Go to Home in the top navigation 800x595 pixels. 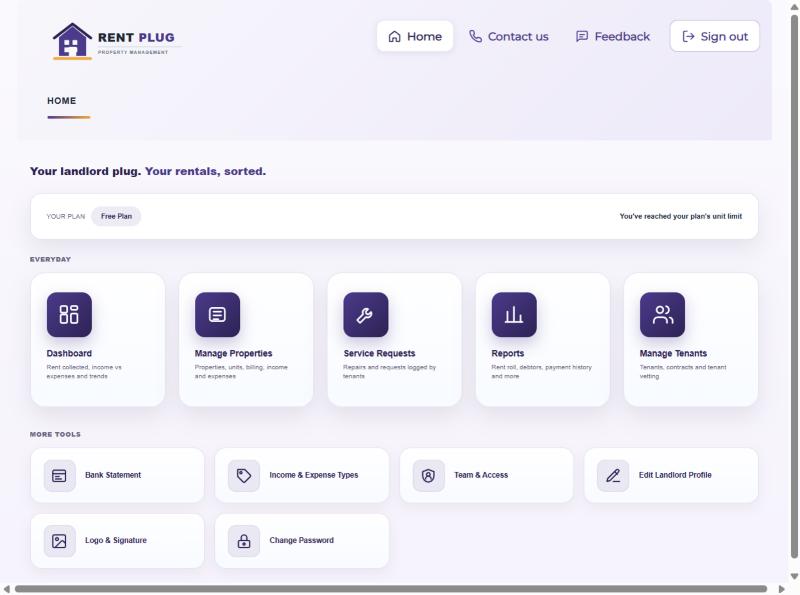(x=415, y=36)
